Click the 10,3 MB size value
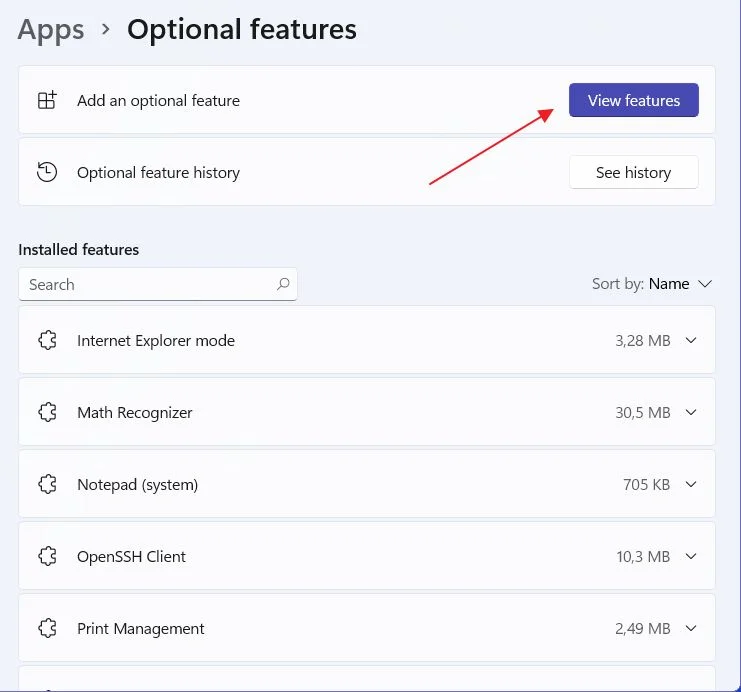The height and width of the screenshot is (692, 741). click(x=643, y=557)
